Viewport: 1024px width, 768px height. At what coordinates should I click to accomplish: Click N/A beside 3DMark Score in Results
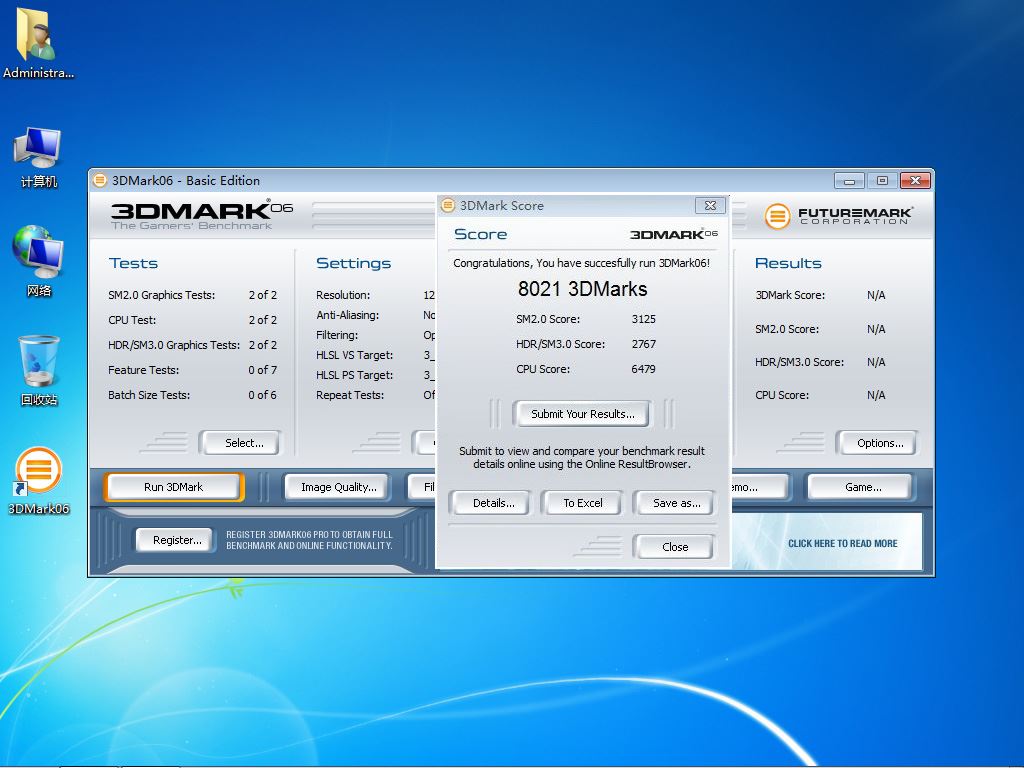pos(876,295)
